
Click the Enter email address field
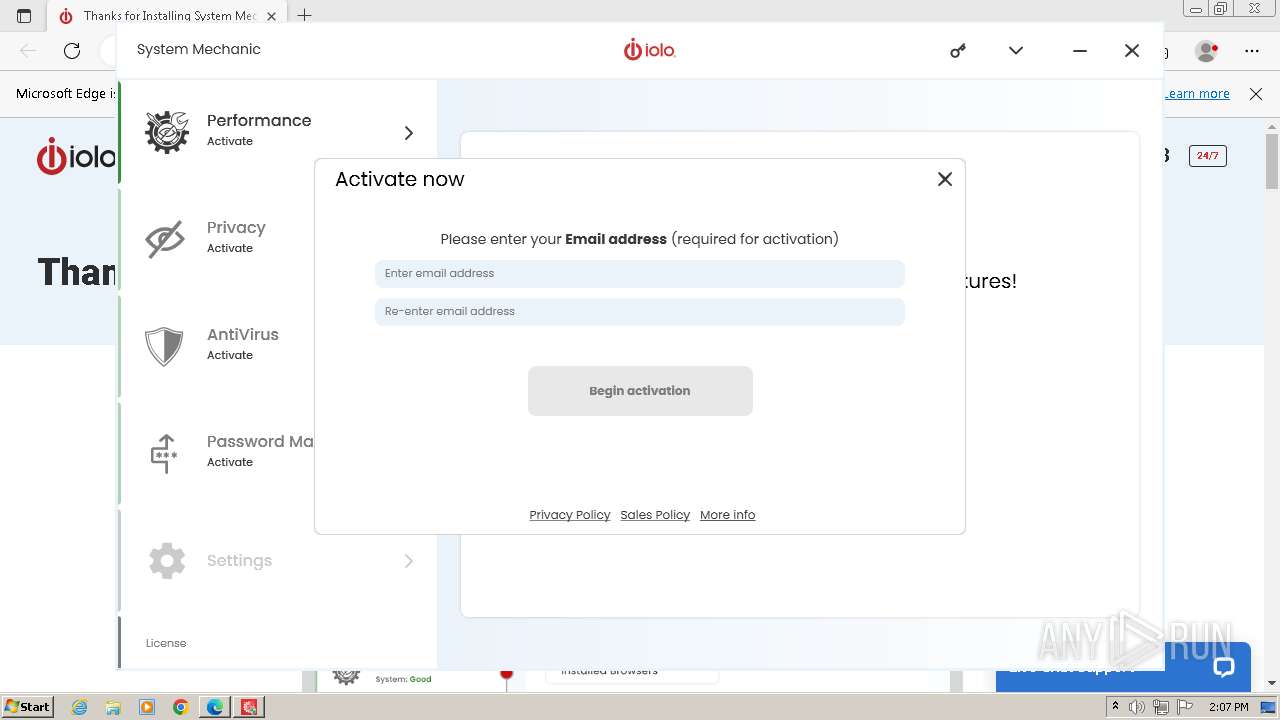pyautogui.click(x=640, y=273)
